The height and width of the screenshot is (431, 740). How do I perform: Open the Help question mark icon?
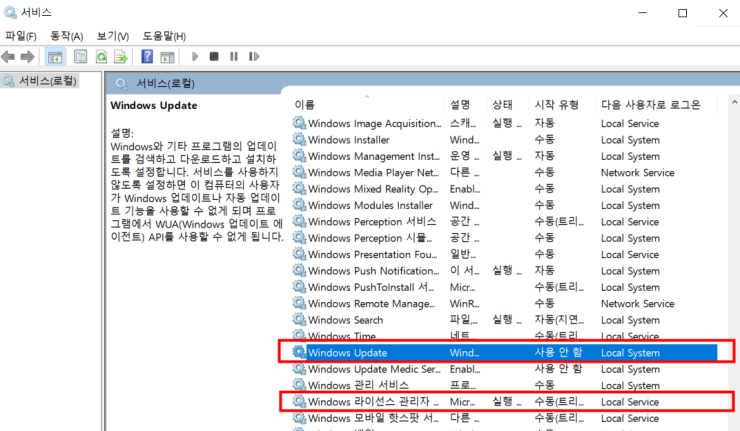point(147,57)
